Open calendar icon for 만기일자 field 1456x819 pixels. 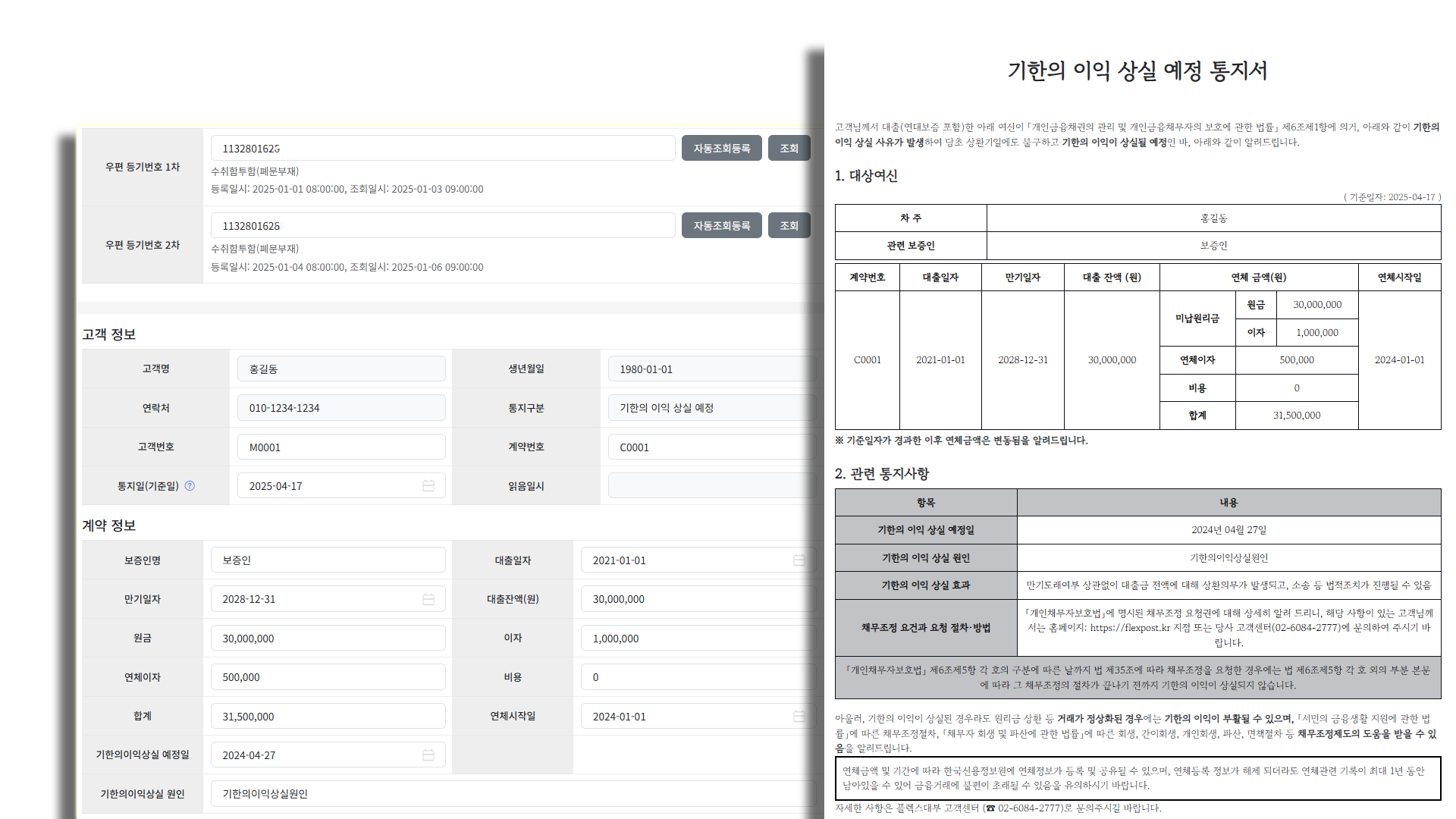pyautogui.click(x=428, y=599)
